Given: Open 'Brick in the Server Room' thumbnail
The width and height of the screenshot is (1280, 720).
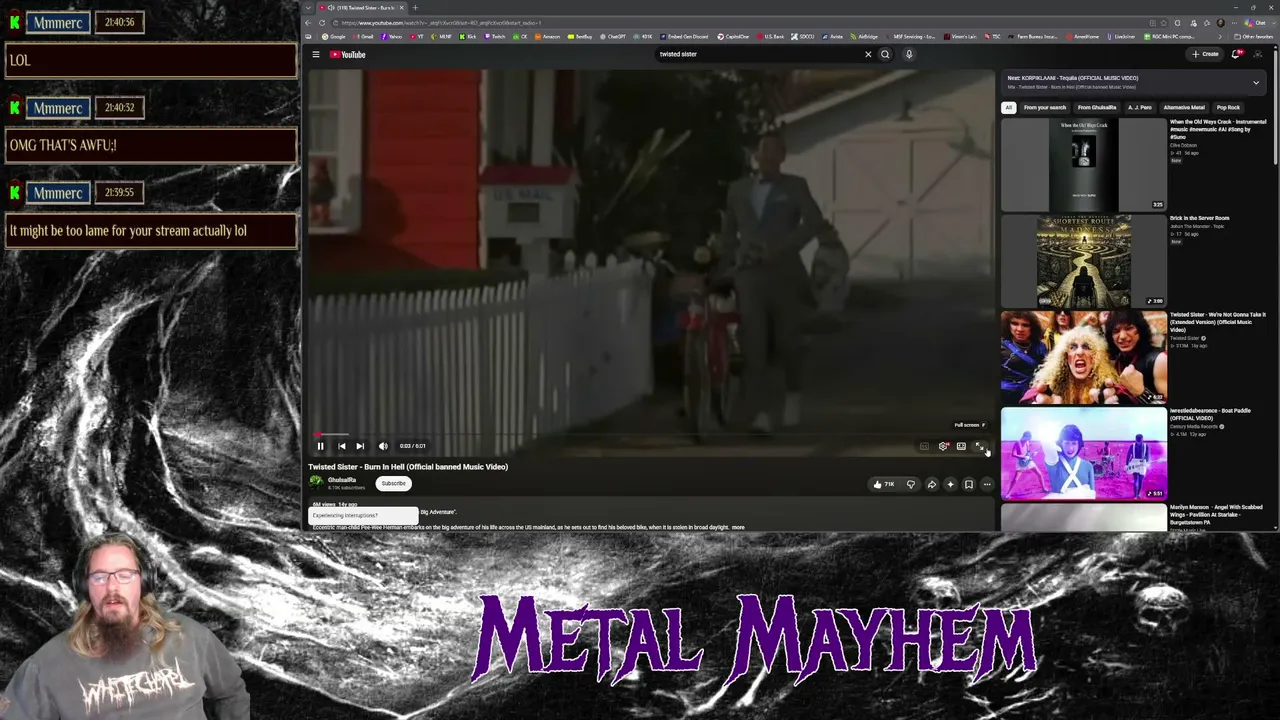Looking at the screenshot, I should (x=1084, y=261).
